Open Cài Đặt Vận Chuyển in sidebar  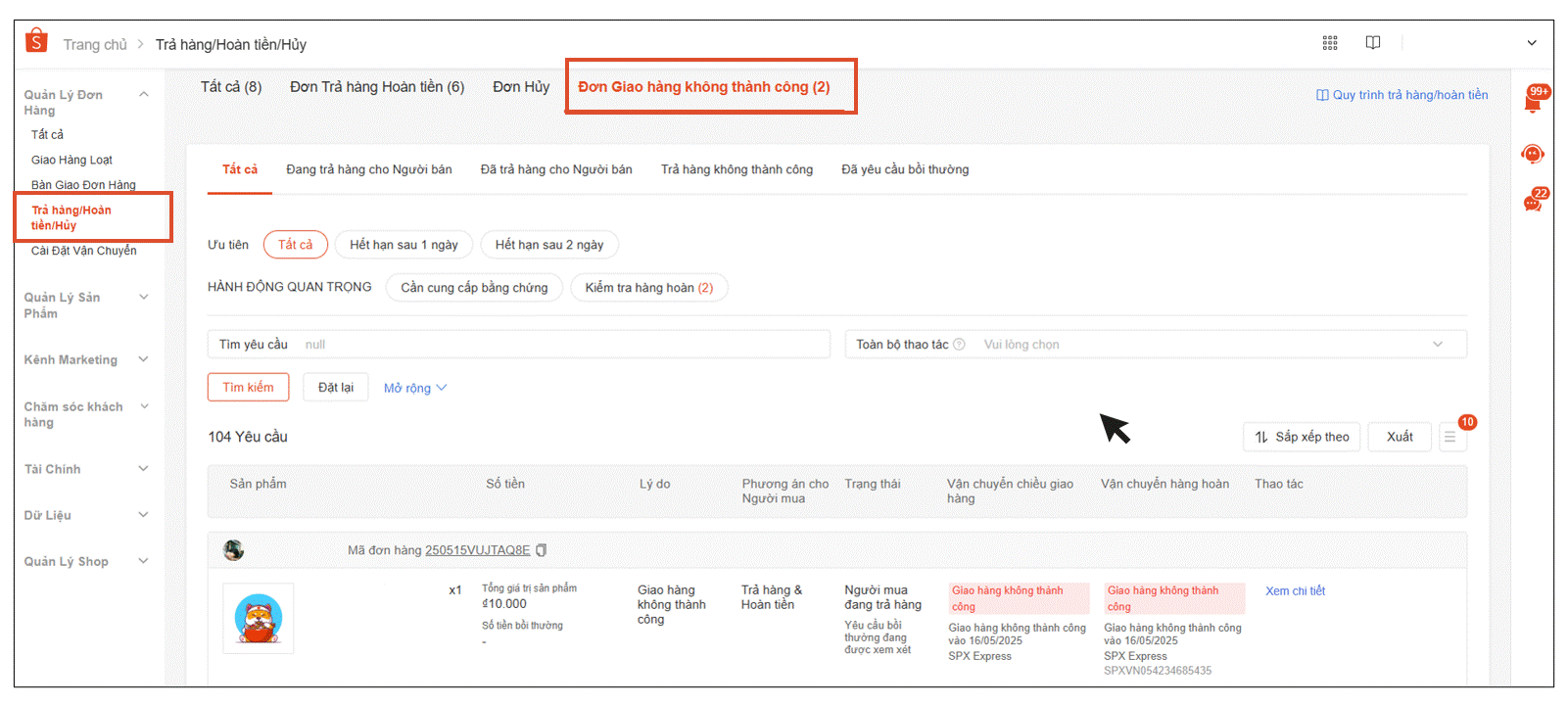point(83,251)
